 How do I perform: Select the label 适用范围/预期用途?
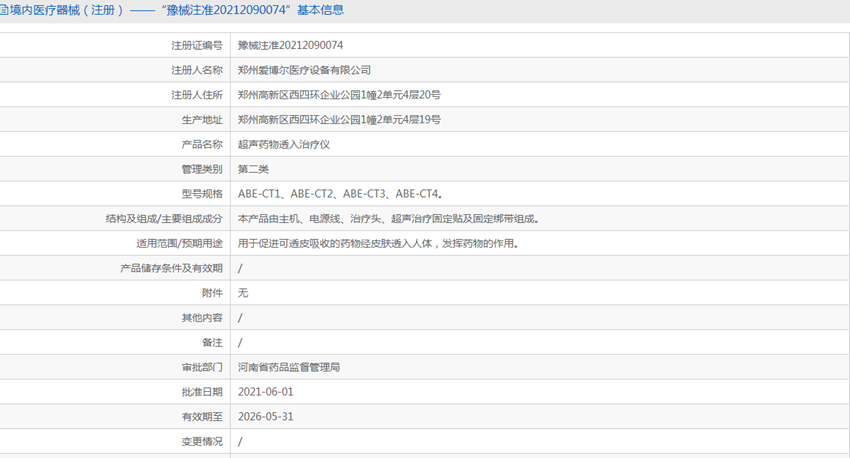tap(179, 244)
